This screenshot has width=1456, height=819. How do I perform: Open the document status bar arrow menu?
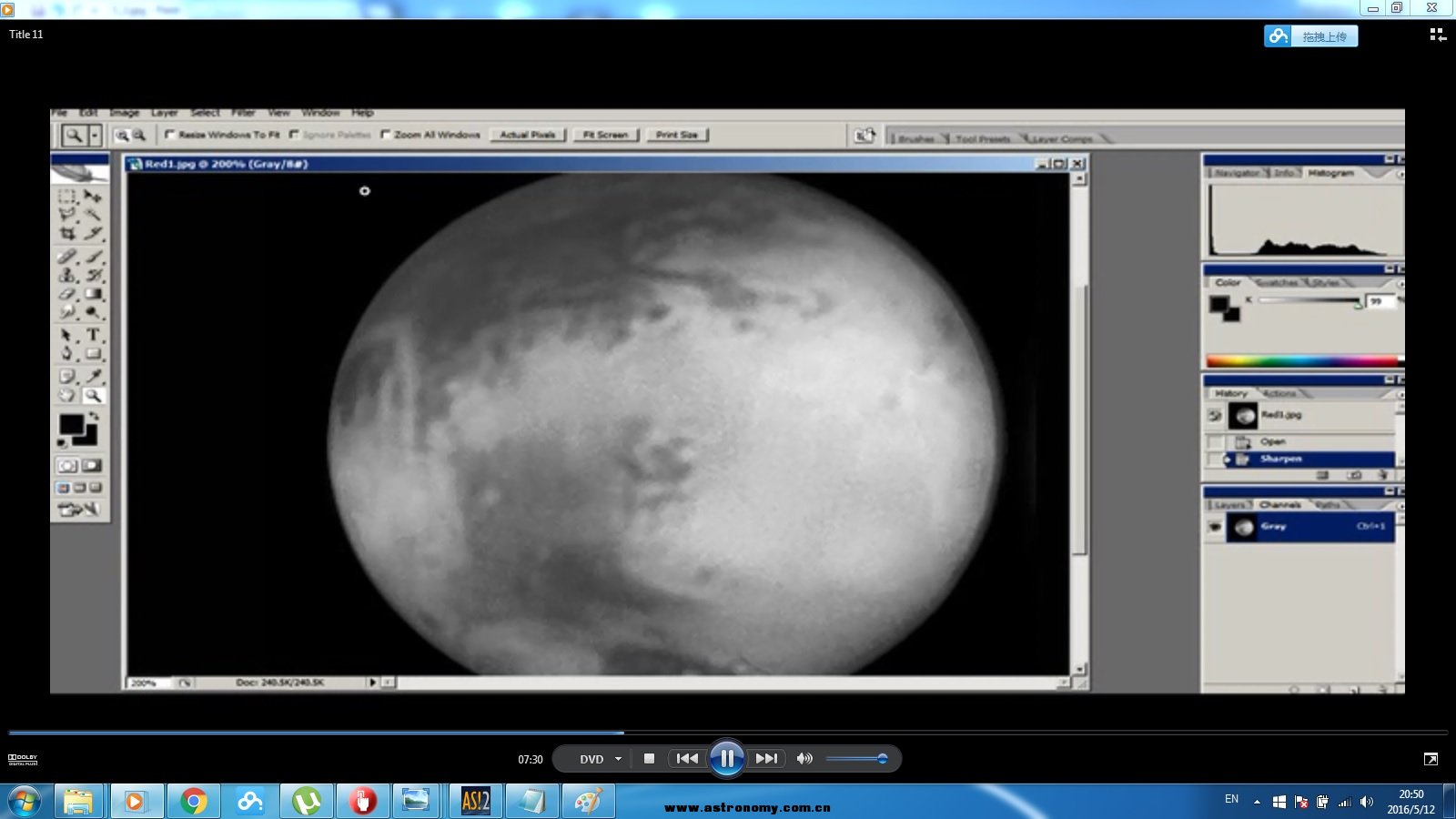[x=372, y=682]
